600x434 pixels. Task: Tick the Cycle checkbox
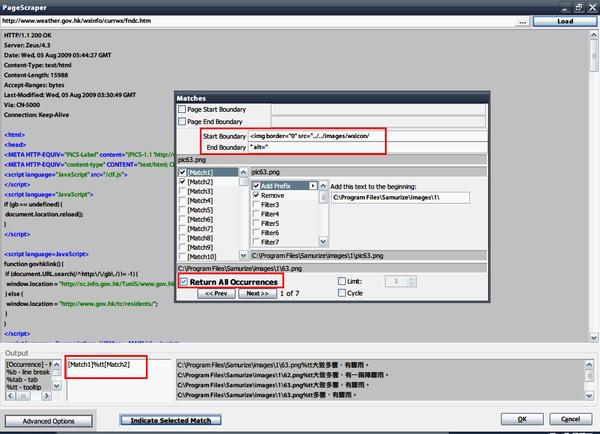[x=342, y=293]
